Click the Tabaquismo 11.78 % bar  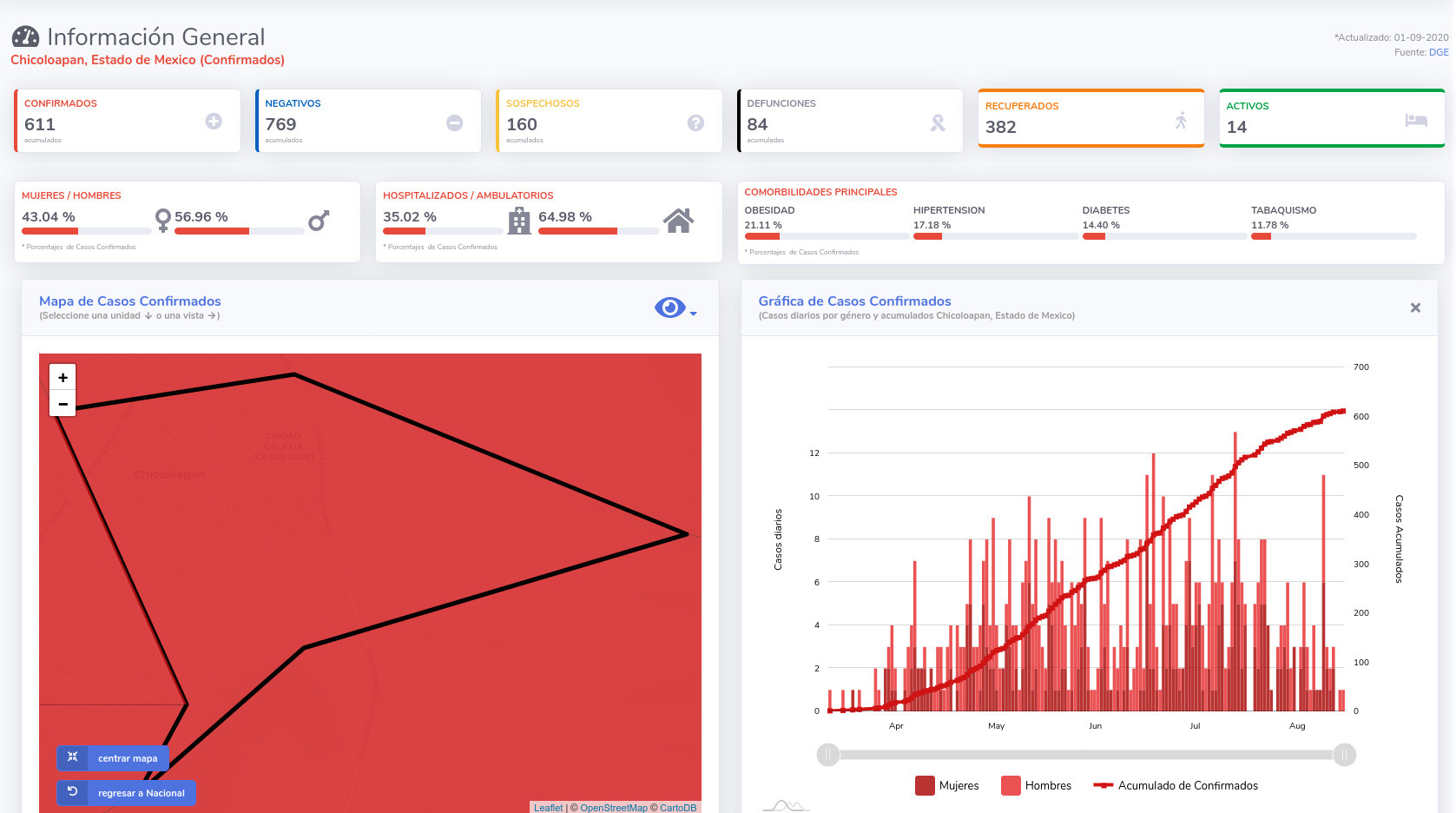coord(1334,236)
